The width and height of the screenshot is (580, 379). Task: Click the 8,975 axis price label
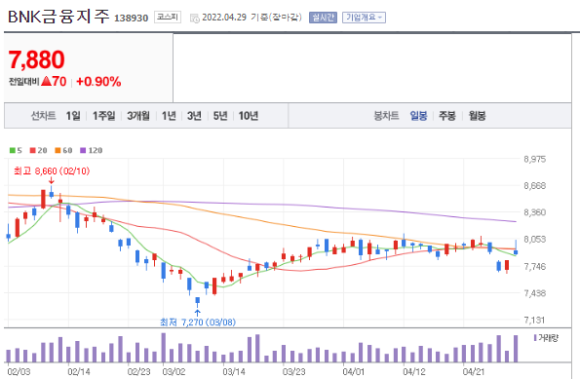click(x=535, y=159)
